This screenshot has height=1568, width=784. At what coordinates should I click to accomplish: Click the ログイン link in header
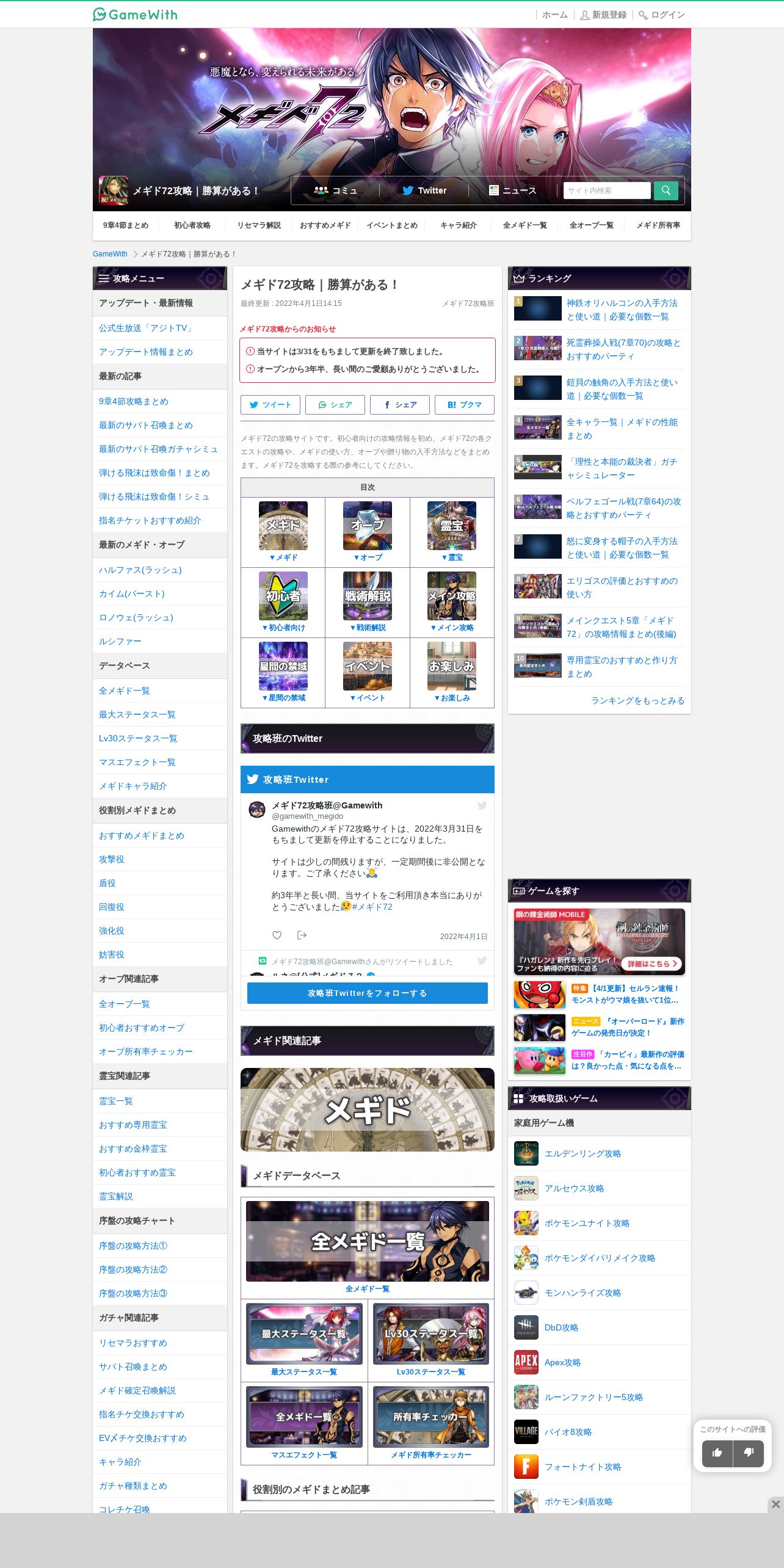click(x=662, y=15)
